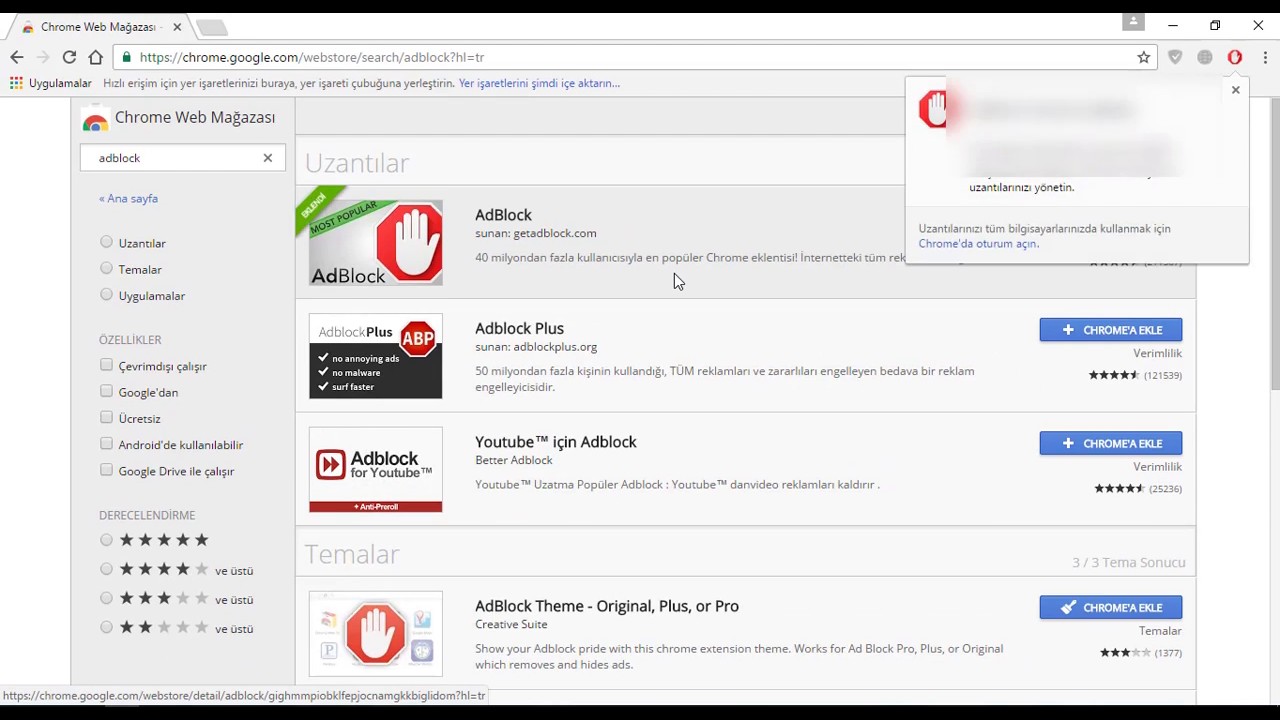
Task: Select four stars ve üstü filter
Action: coord(106,569)
